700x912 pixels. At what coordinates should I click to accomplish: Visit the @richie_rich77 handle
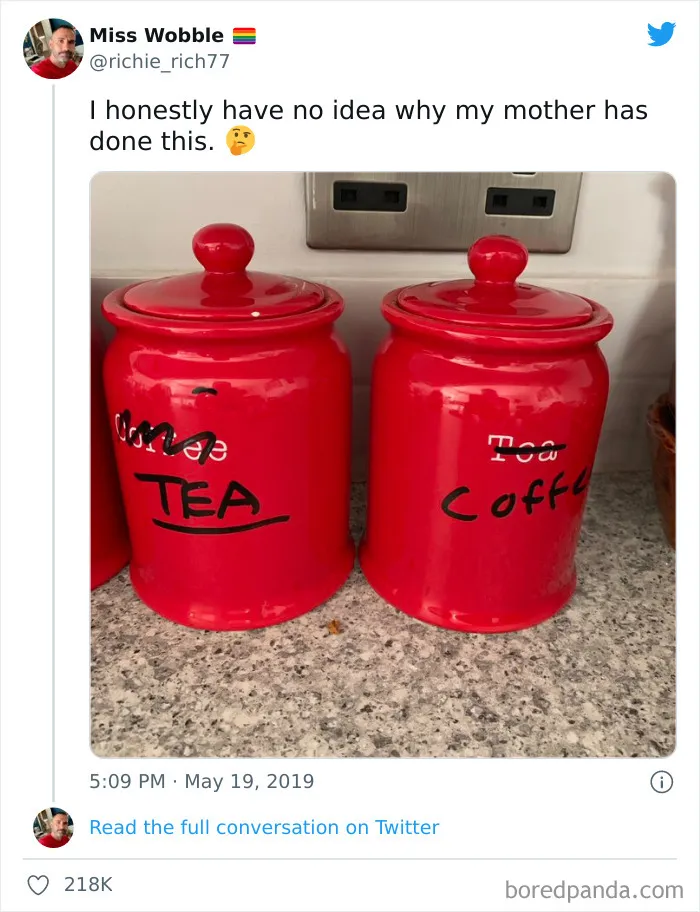pyautogui.click(x=160, y=61)
